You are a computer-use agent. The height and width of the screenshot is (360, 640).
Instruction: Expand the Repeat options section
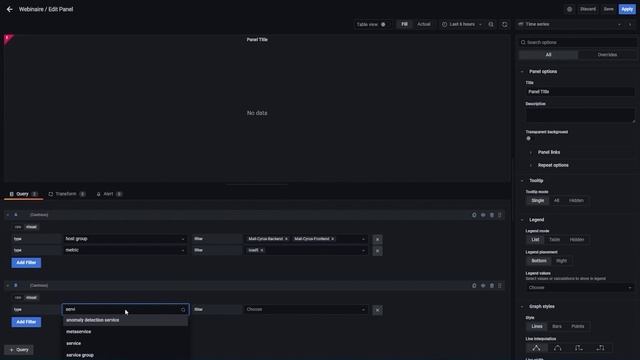pos(553,165)
